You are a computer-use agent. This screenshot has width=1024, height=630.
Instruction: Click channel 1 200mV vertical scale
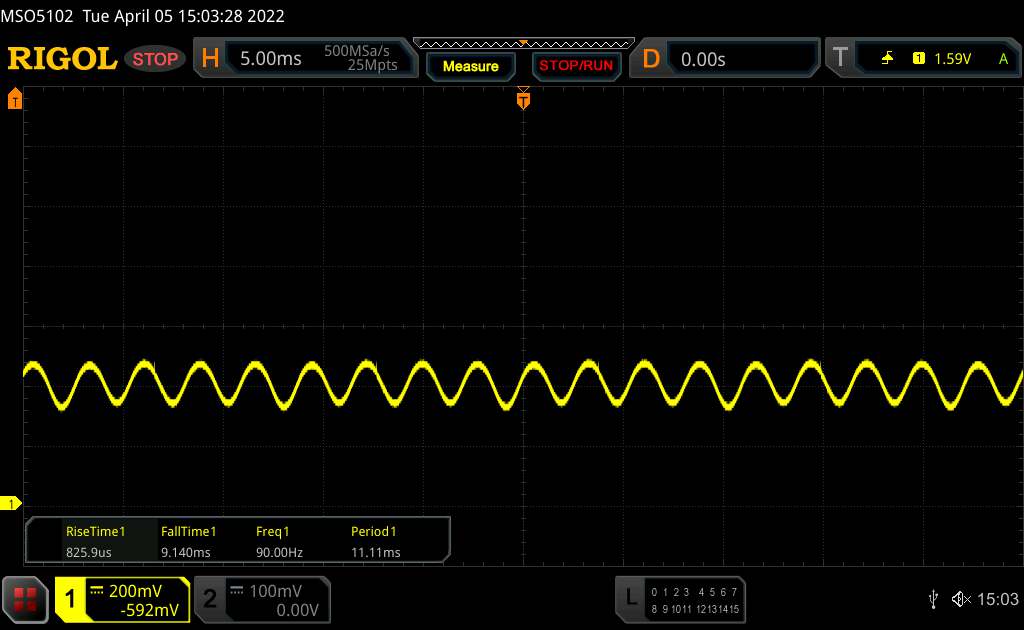(135, 591)
